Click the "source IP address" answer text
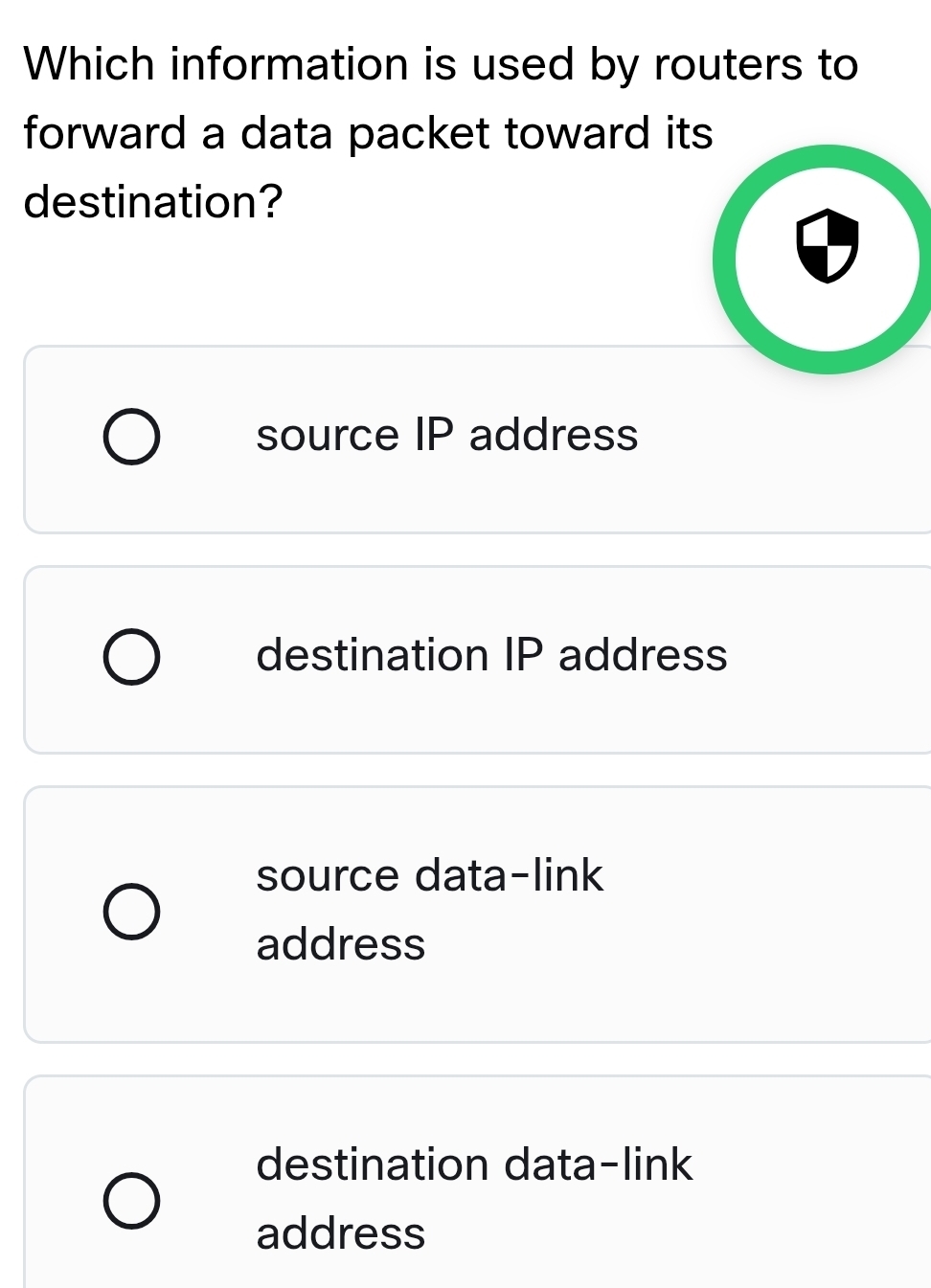 (446, 436)
